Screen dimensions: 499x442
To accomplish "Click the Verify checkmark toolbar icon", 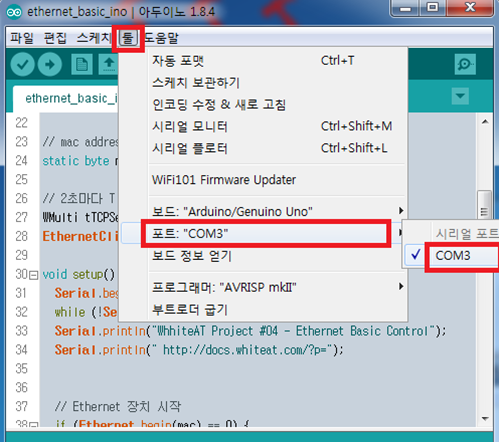I will [22, 64].
